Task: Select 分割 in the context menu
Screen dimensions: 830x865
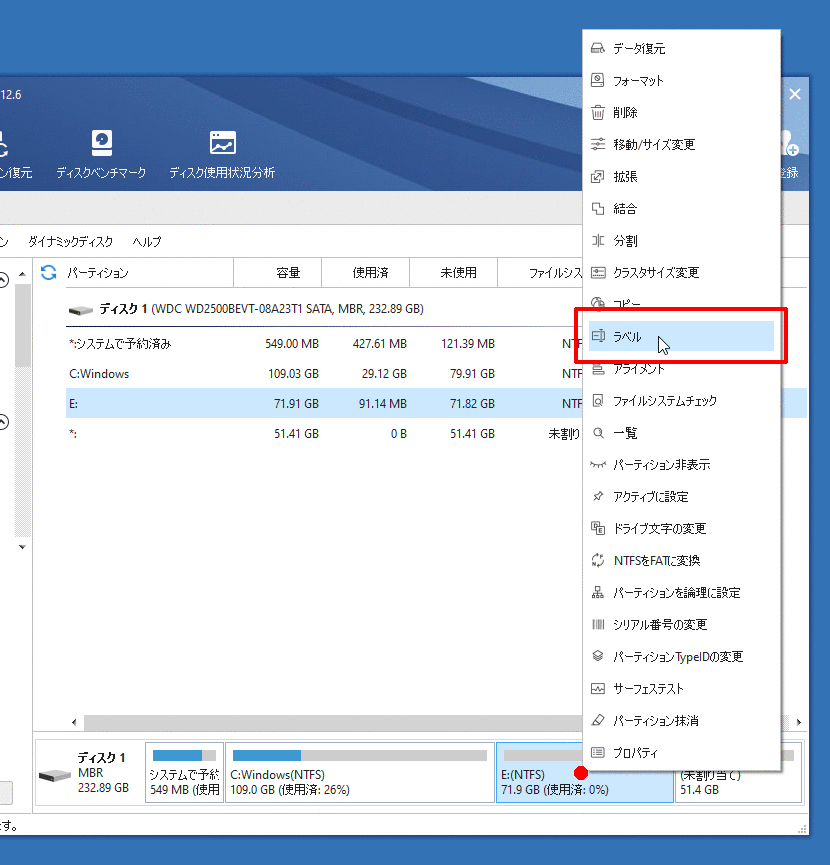Action: 625,241
